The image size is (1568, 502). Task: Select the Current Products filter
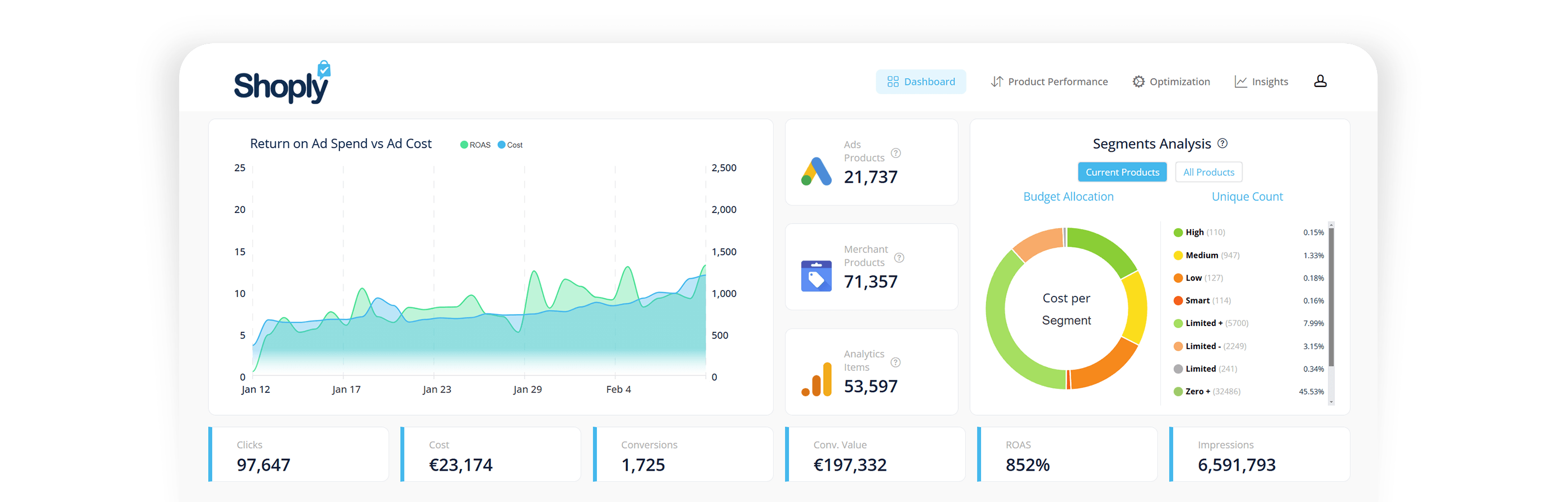tap(1122, 172)
